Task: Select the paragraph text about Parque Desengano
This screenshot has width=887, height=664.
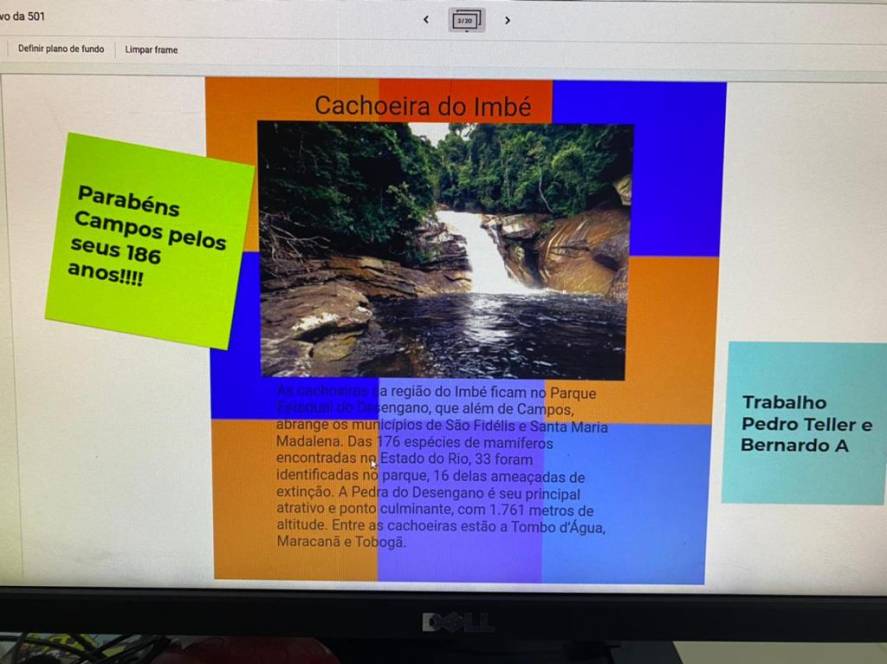Action: 440,467
